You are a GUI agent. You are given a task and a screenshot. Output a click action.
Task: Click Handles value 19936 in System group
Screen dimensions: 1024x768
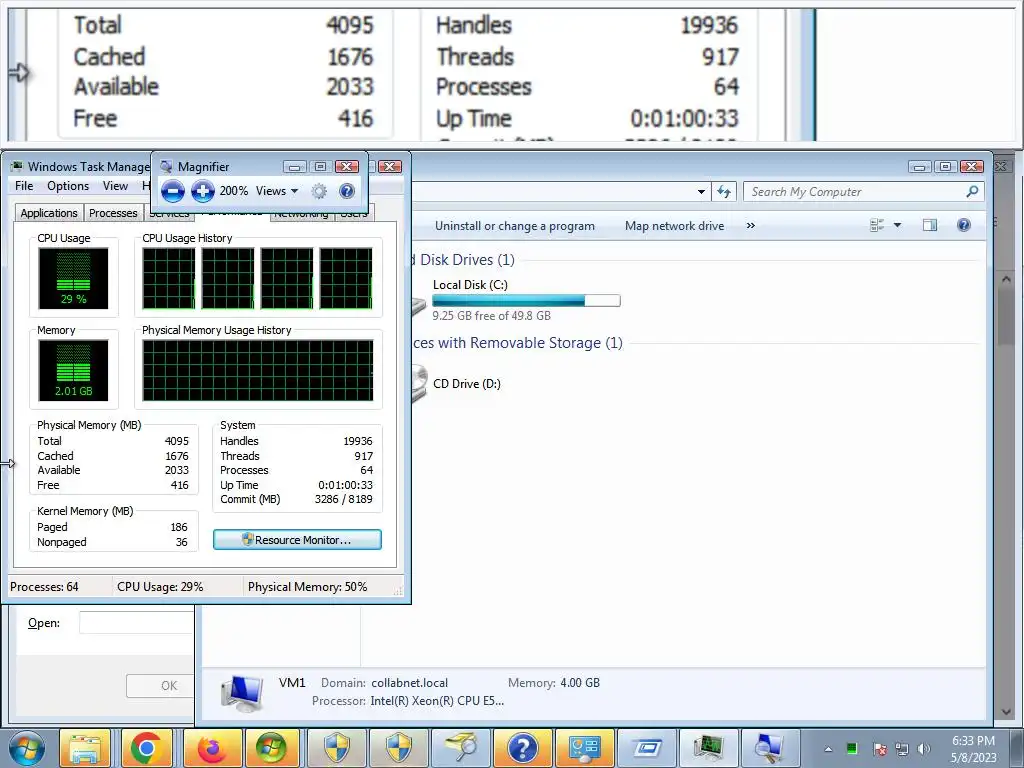click(x=358, y=441)
